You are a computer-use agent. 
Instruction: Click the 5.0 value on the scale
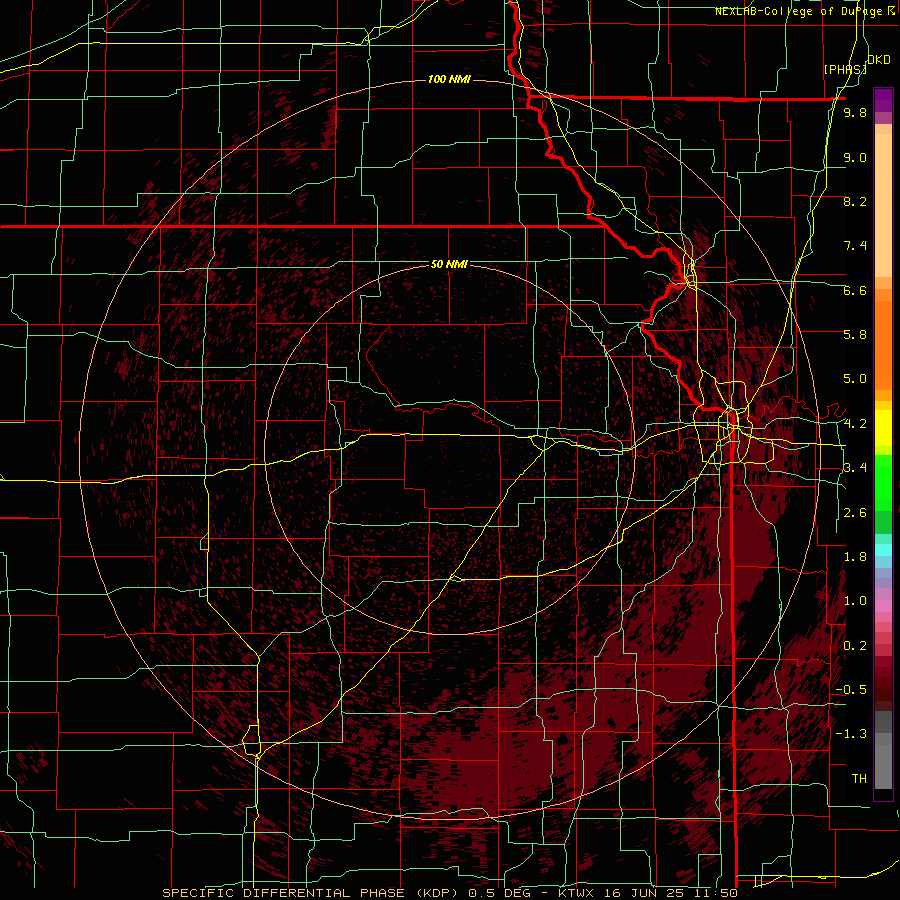pos(855,379)
